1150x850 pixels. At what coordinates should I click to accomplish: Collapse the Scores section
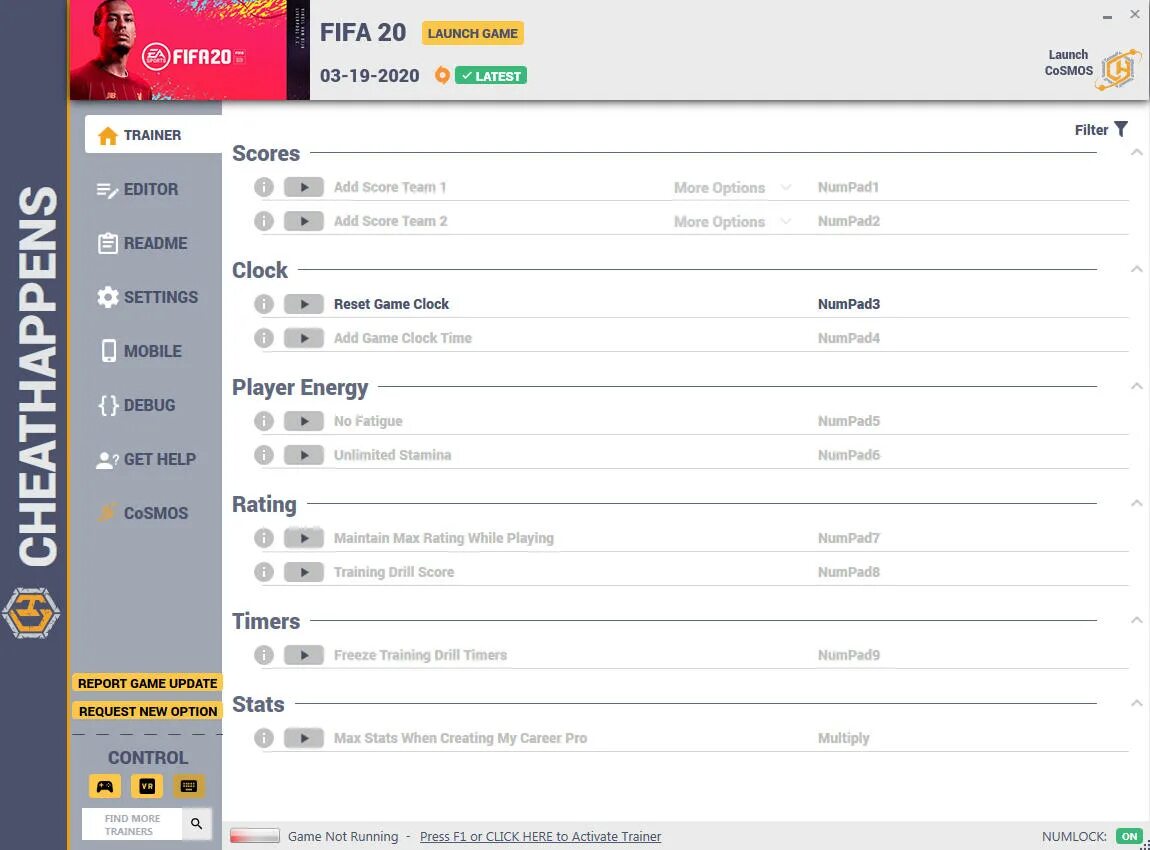click(1136, 153)
